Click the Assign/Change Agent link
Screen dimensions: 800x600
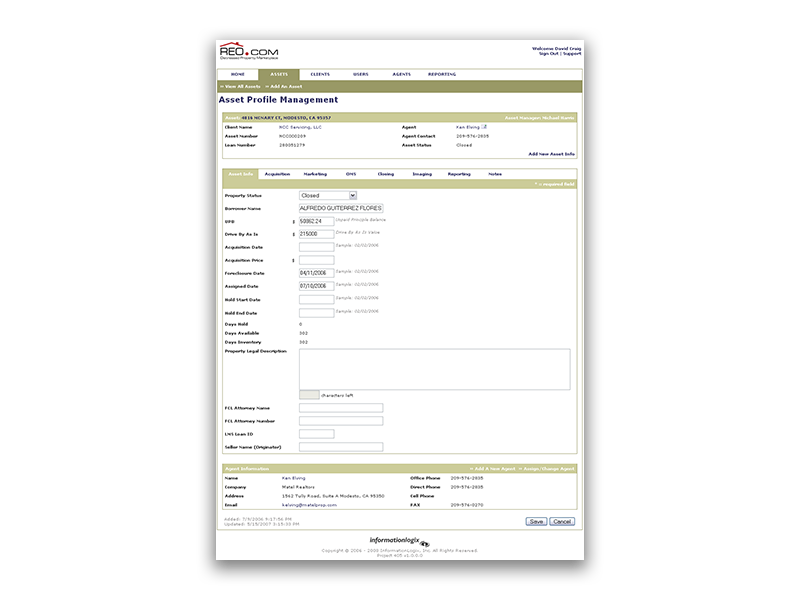pos(551,468)
